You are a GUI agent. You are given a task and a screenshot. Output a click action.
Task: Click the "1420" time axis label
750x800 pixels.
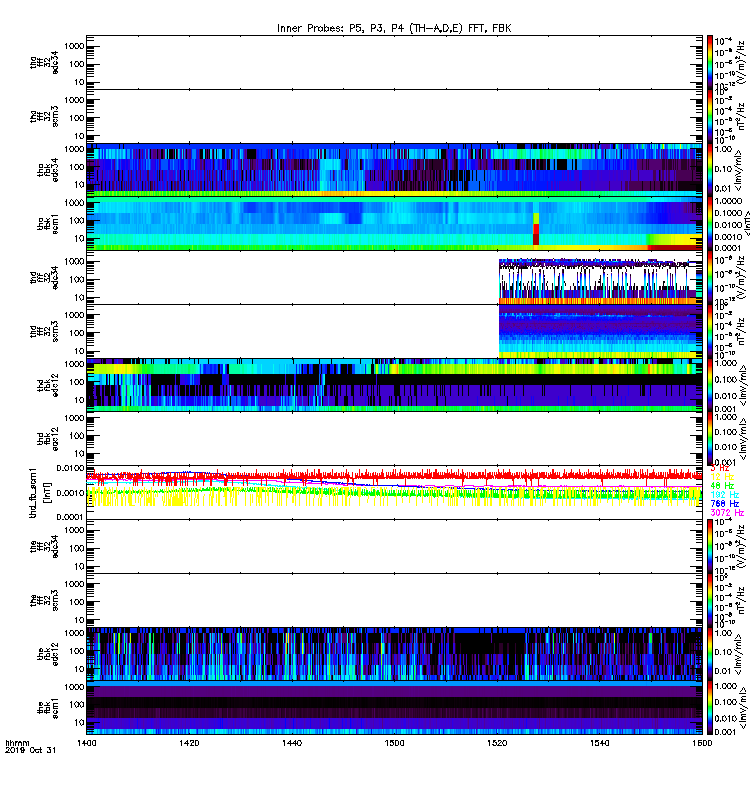(x=189, y=743)
